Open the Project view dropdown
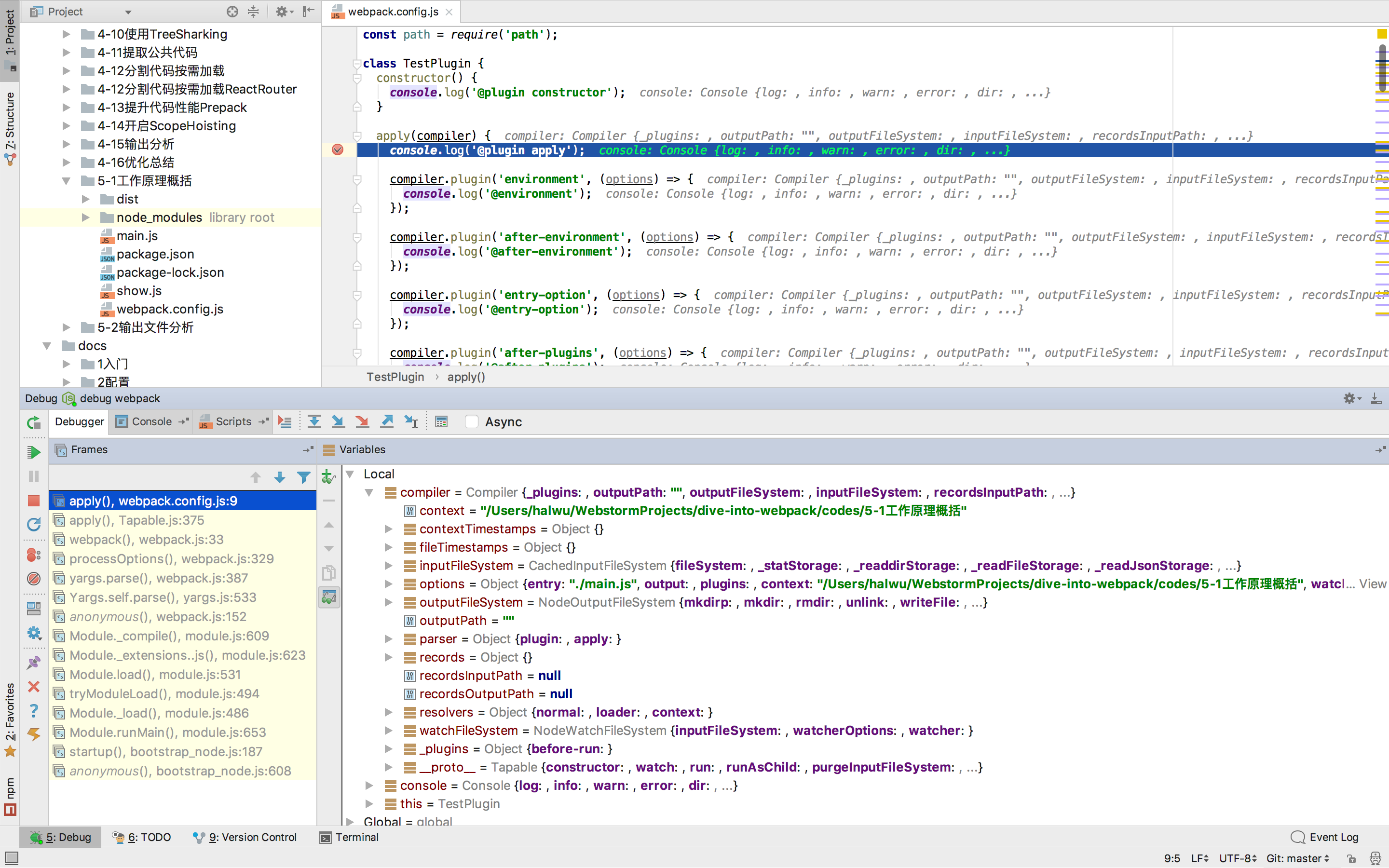 (x=128, y=12)
